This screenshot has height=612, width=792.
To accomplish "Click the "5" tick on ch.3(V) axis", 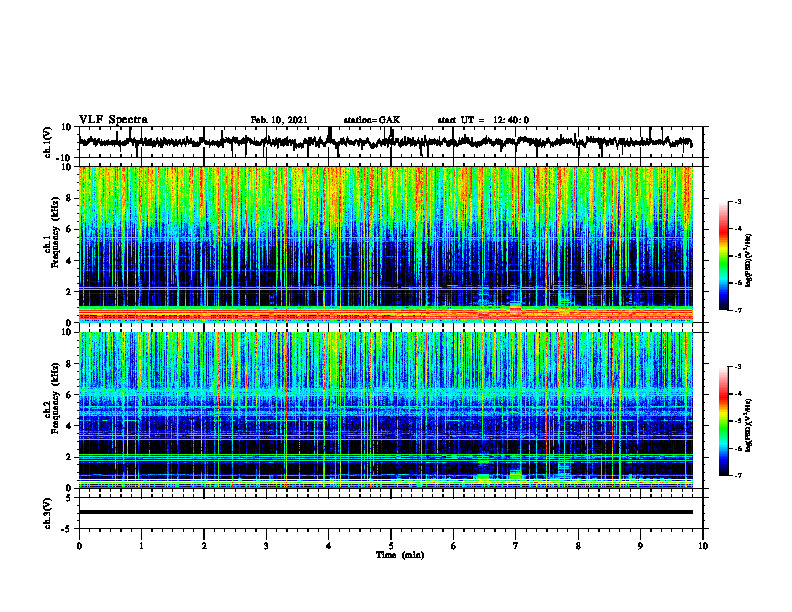I will [x=70, y=498].
